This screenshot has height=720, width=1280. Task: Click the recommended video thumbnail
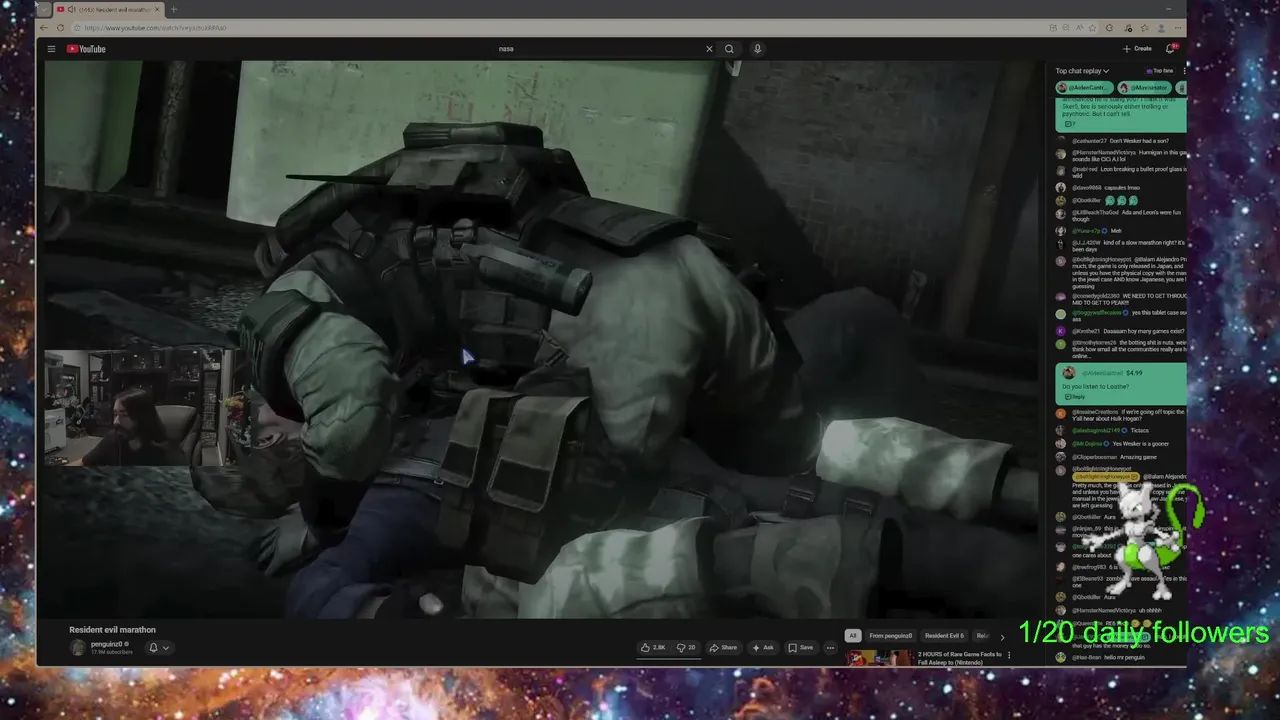[x=879, y=658]
